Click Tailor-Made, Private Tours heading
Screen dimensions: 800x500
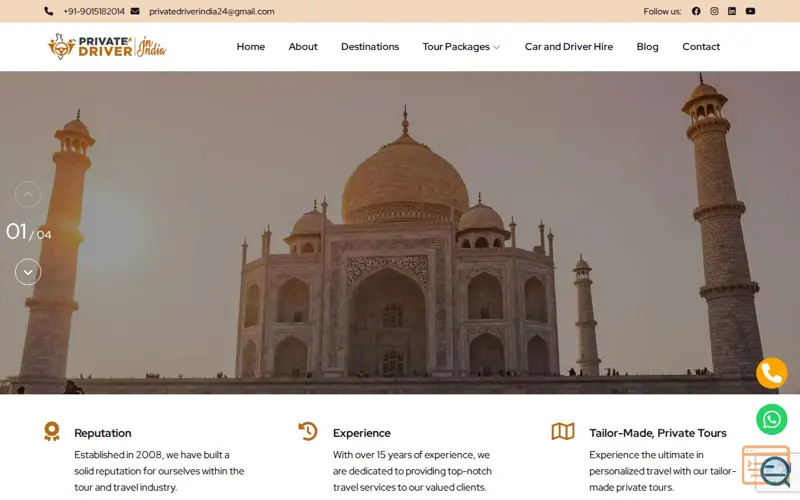tap(658, 433)
